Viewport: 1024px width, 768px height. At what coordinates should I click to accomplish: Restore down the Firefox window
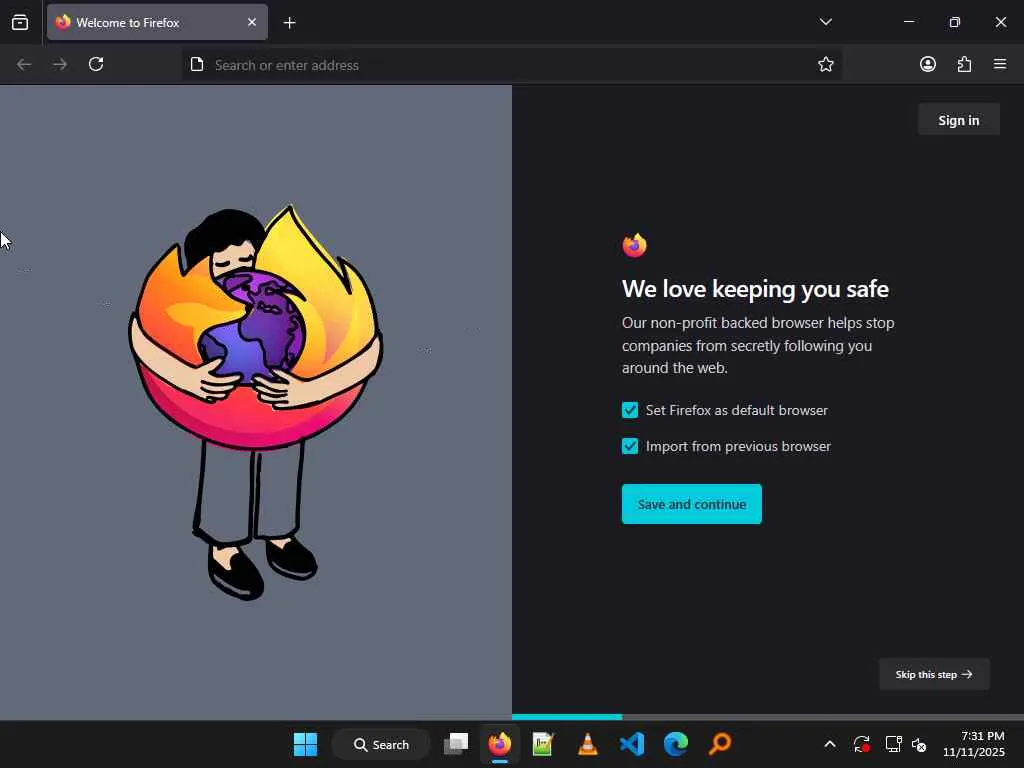pyautogui.click(x=954, y=22)
